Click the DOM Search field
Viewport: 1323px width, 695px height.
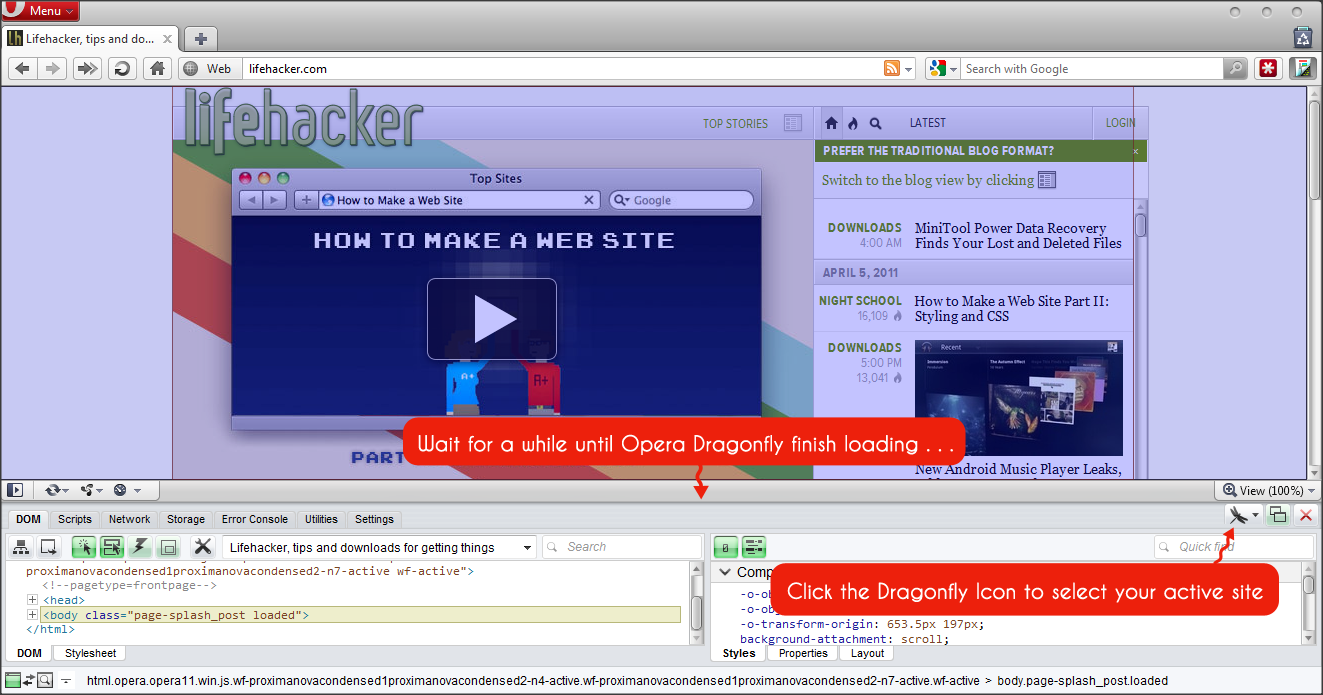(x=622, y=547)
